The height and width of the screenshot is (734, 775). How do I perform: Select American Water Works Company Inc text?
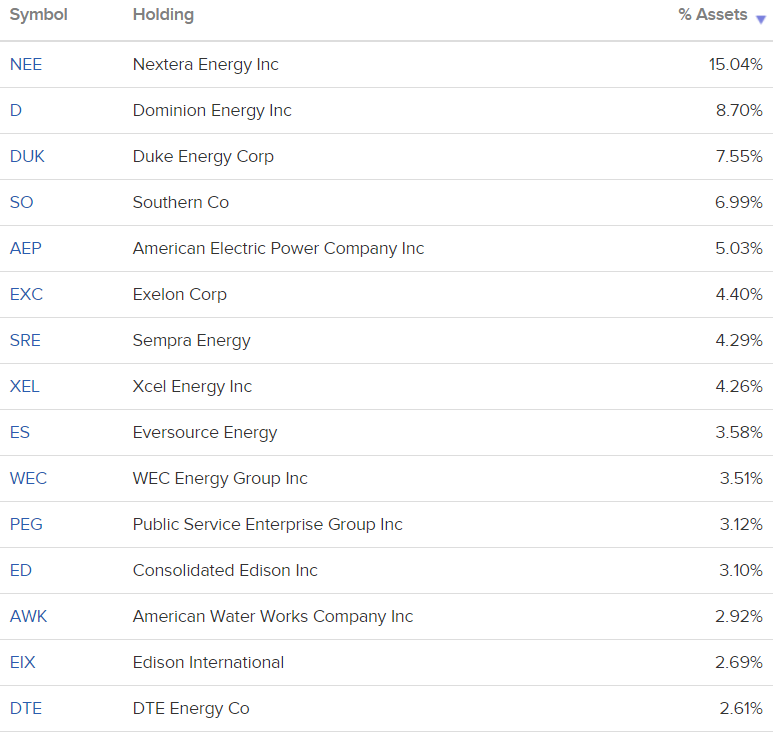click(x=273, y=616)
